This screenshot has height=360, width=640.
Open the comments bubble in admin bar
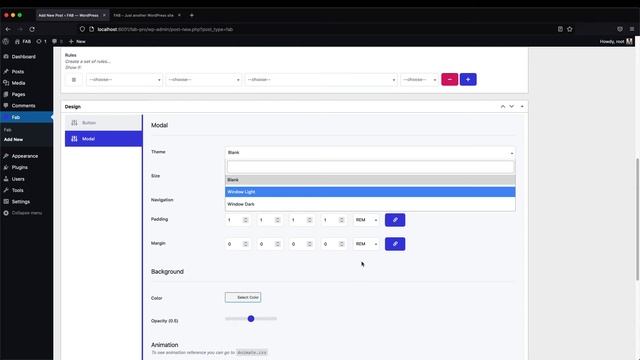tap(57, 41)
